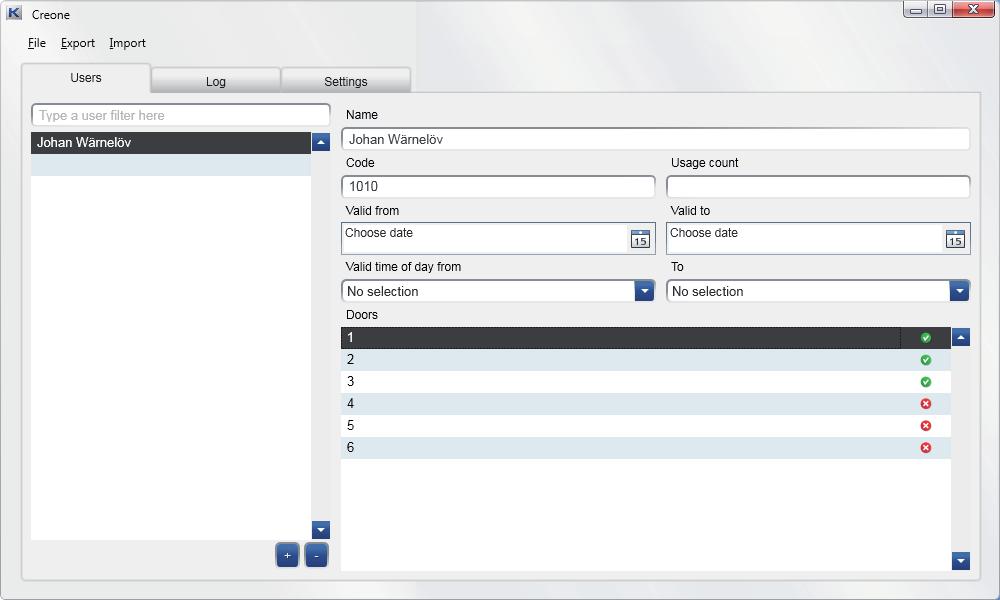Select door 5 row in Doors list

point(645,426)
